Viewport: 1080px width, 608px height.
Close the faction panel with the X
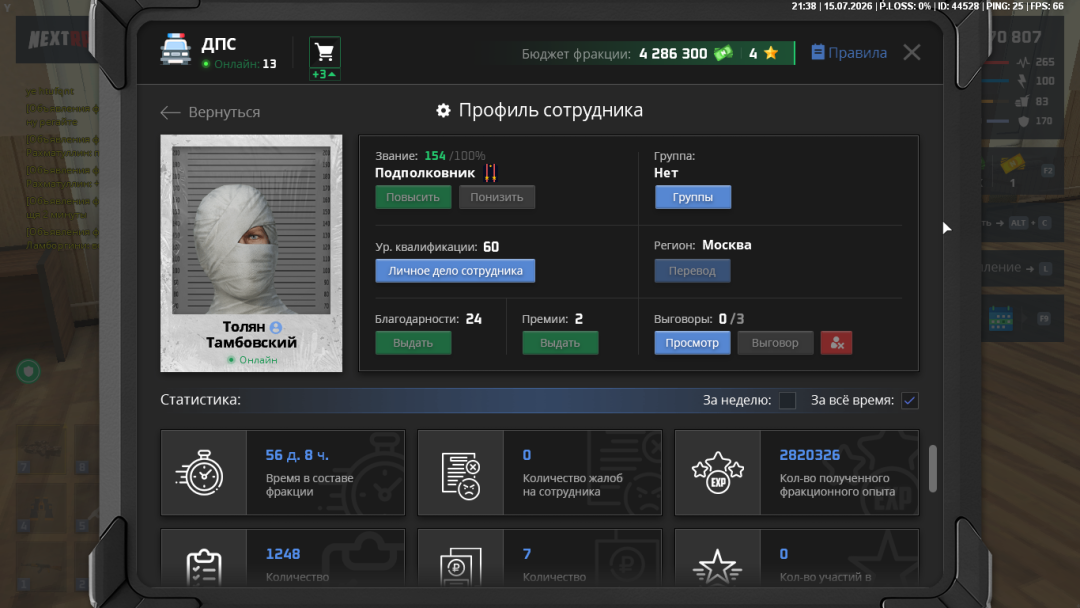pos(912,52)
